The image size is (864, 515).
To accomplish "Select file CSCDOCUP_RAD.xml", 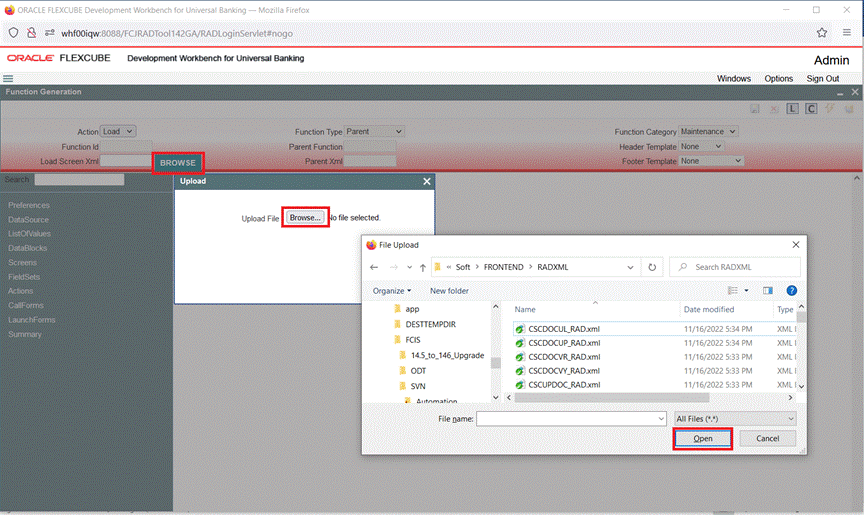I will pyautogui.click(x=564, y=343).
